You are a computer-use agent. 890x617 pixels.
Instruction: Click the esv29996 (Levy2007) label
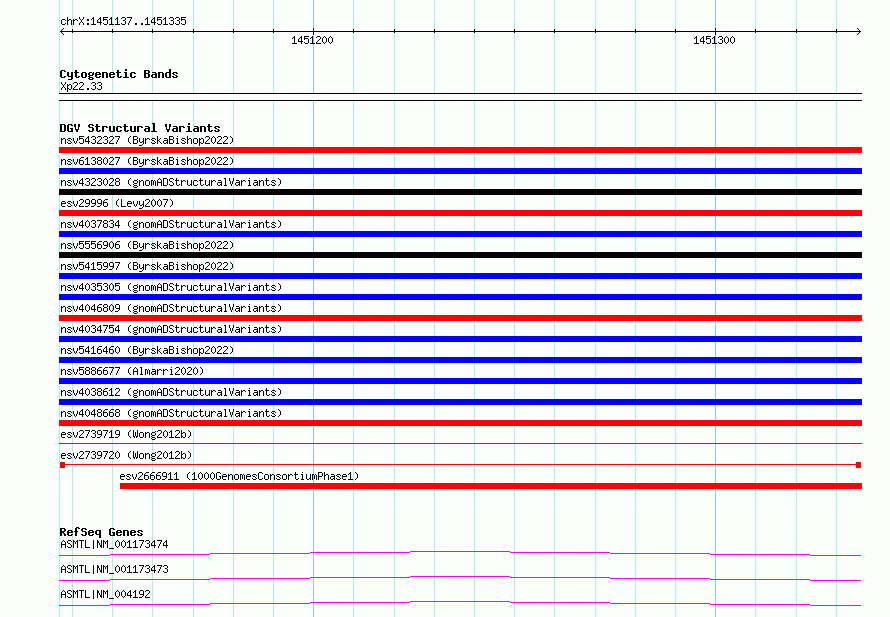pyautogui.click(x=117, y=203)
